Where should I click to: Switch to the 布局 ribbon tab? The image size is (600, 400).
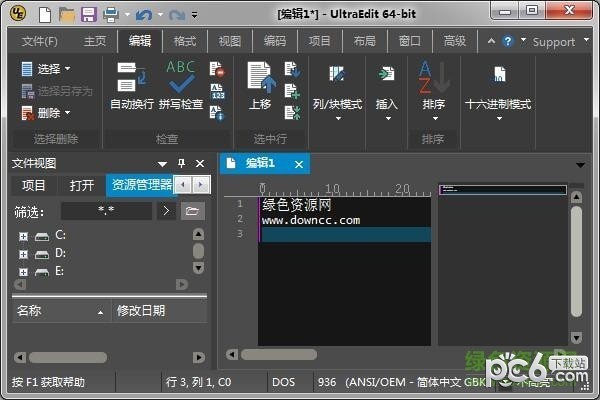[x=364, y=41]
